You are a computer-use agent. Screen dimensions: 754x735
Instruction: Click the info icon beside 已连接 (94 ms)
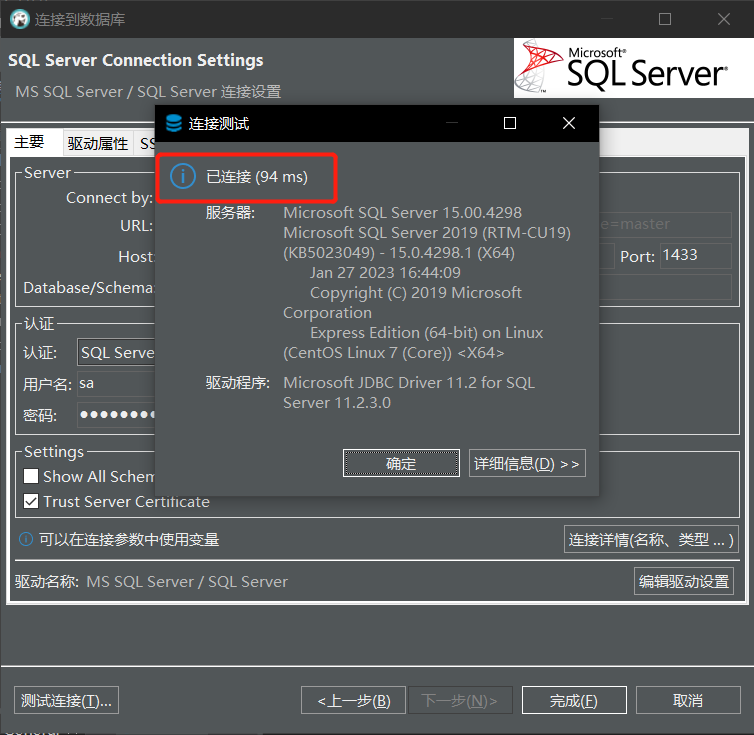(183, 177)
